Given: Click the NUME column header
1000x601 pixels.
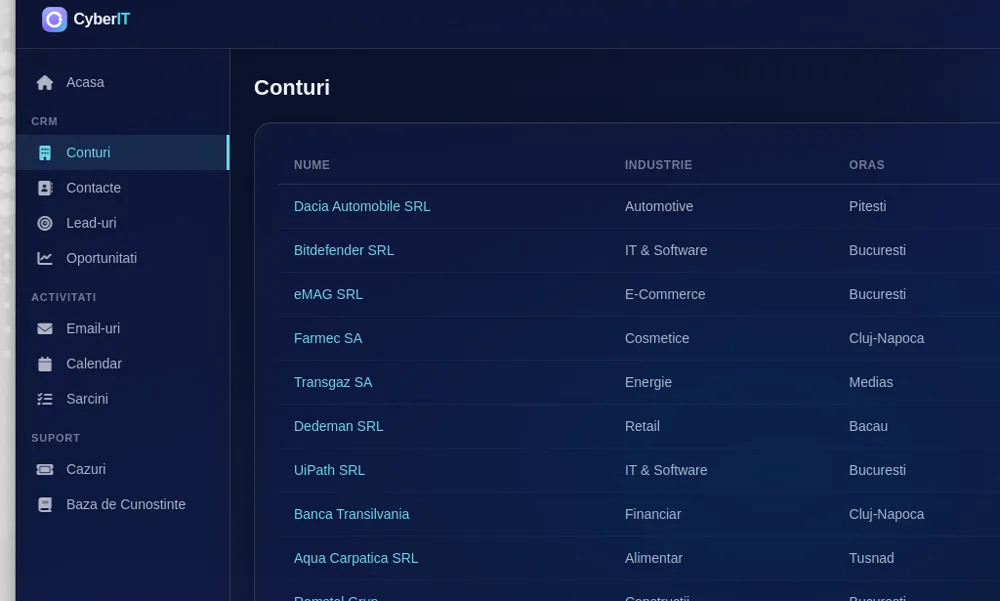Looking at the screenshot, I should [x=311, y=165].
